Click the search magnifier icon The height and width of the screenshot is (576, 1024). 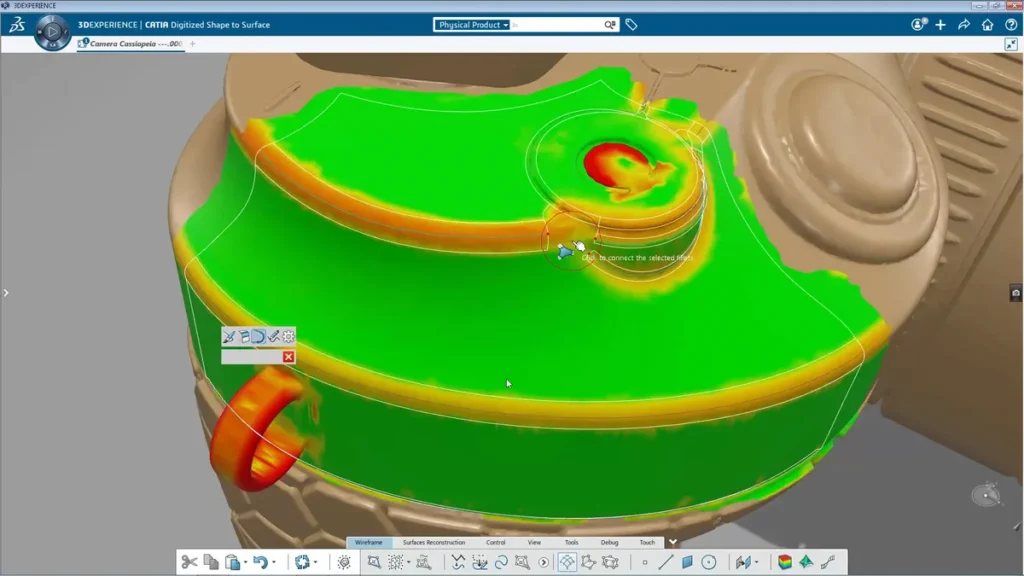coord(610,25)
